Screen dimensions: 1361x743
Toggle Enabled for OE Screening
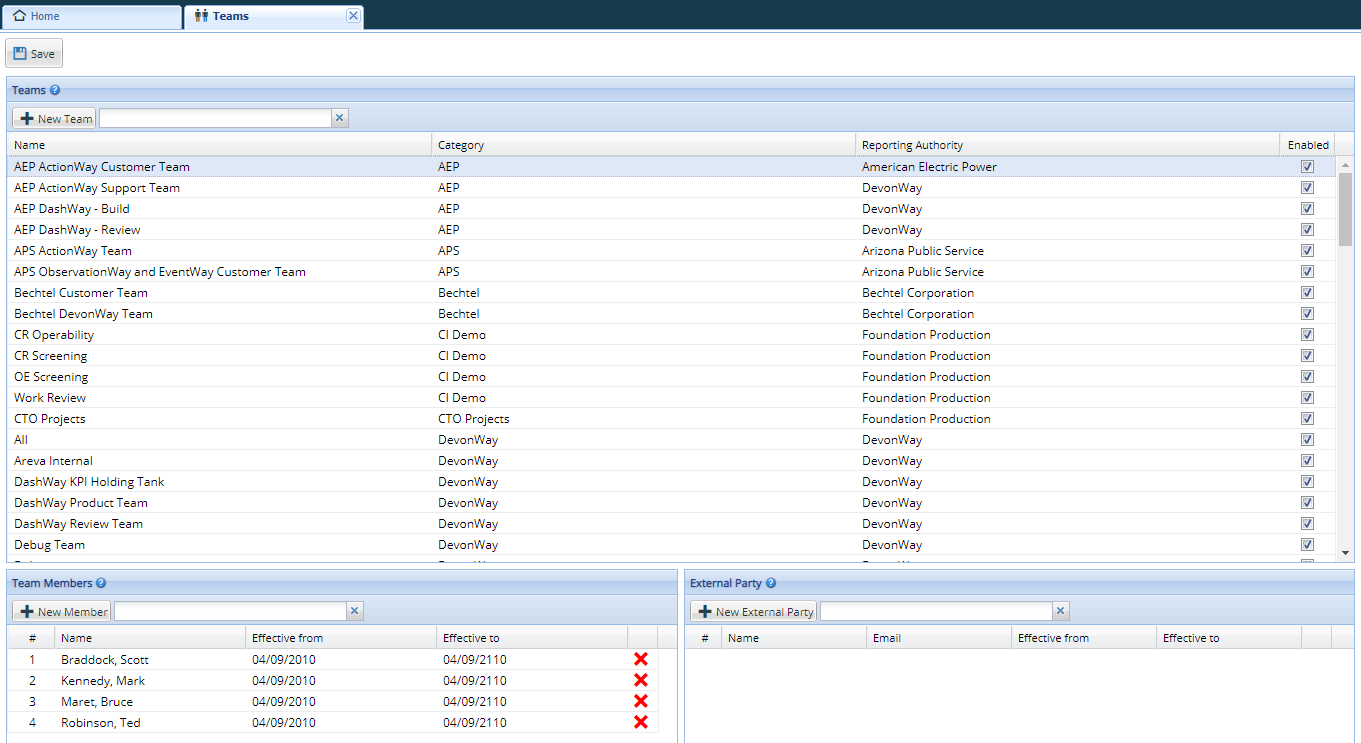1307,376
